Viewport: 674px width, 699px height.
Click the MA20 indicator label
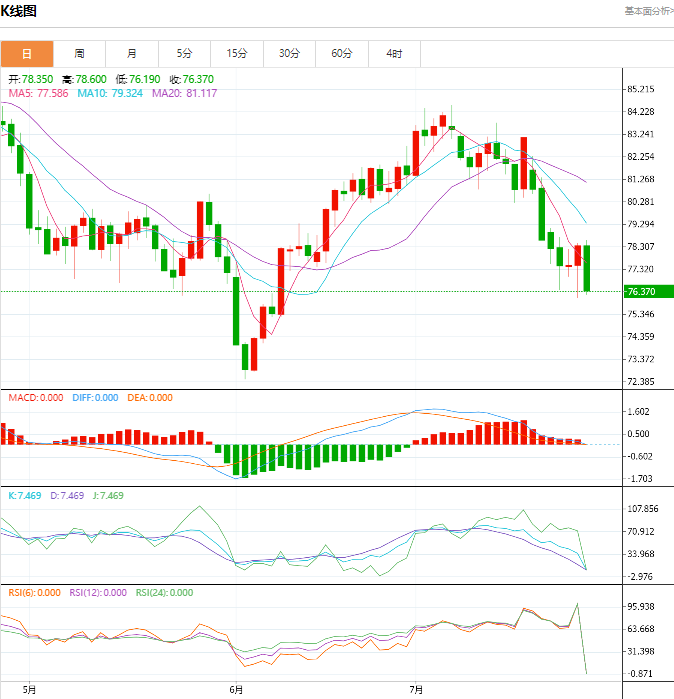click(184, 93)
